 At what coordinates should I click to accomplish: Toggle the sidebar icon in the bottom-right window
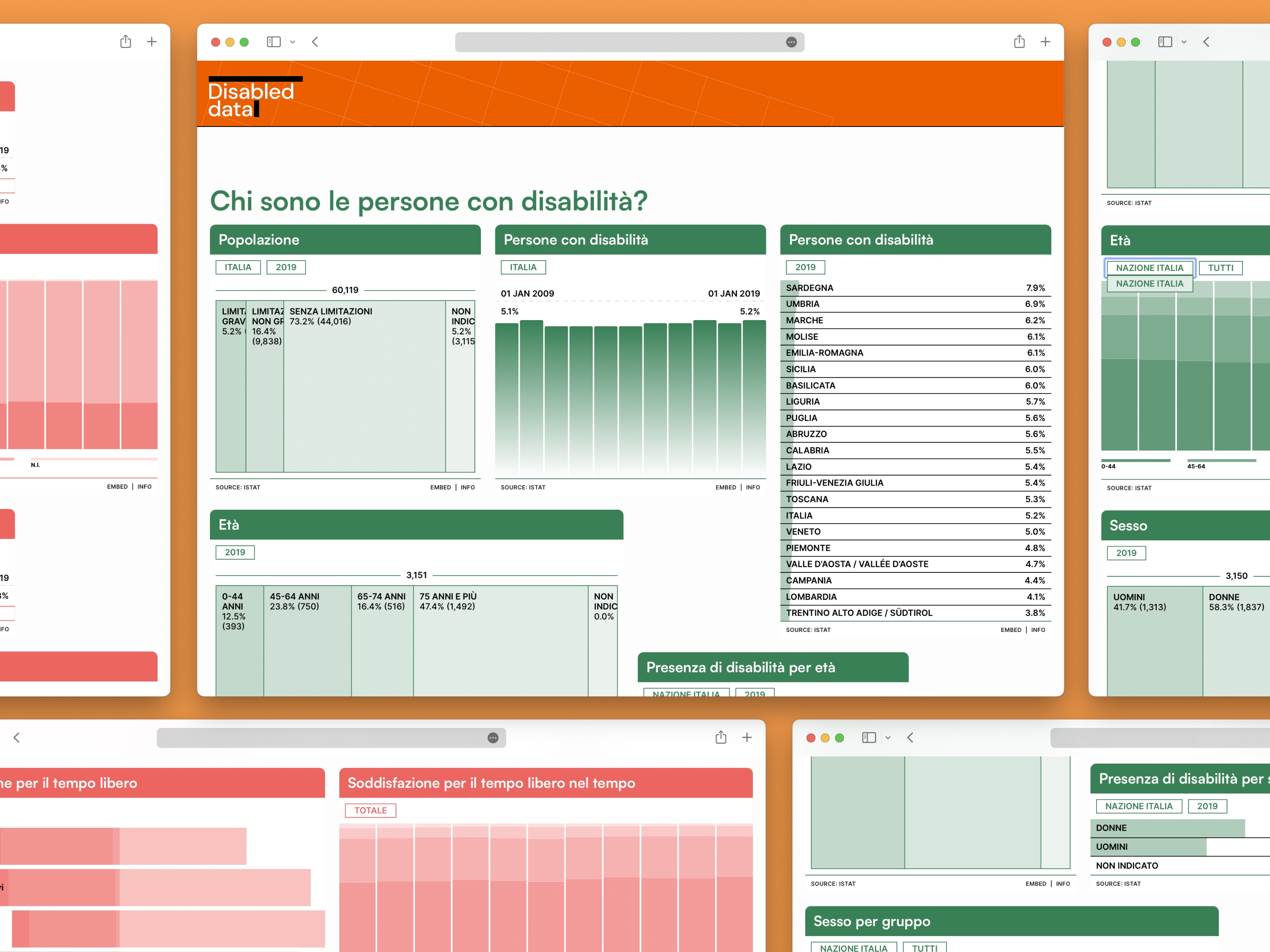pos(869,738)
